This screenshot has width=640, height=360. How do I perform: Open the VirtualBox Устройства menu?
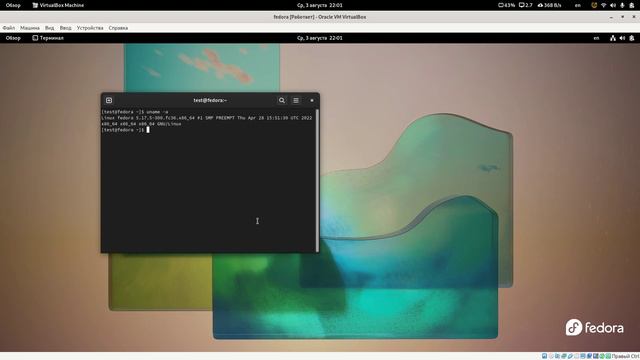point(90,28)
